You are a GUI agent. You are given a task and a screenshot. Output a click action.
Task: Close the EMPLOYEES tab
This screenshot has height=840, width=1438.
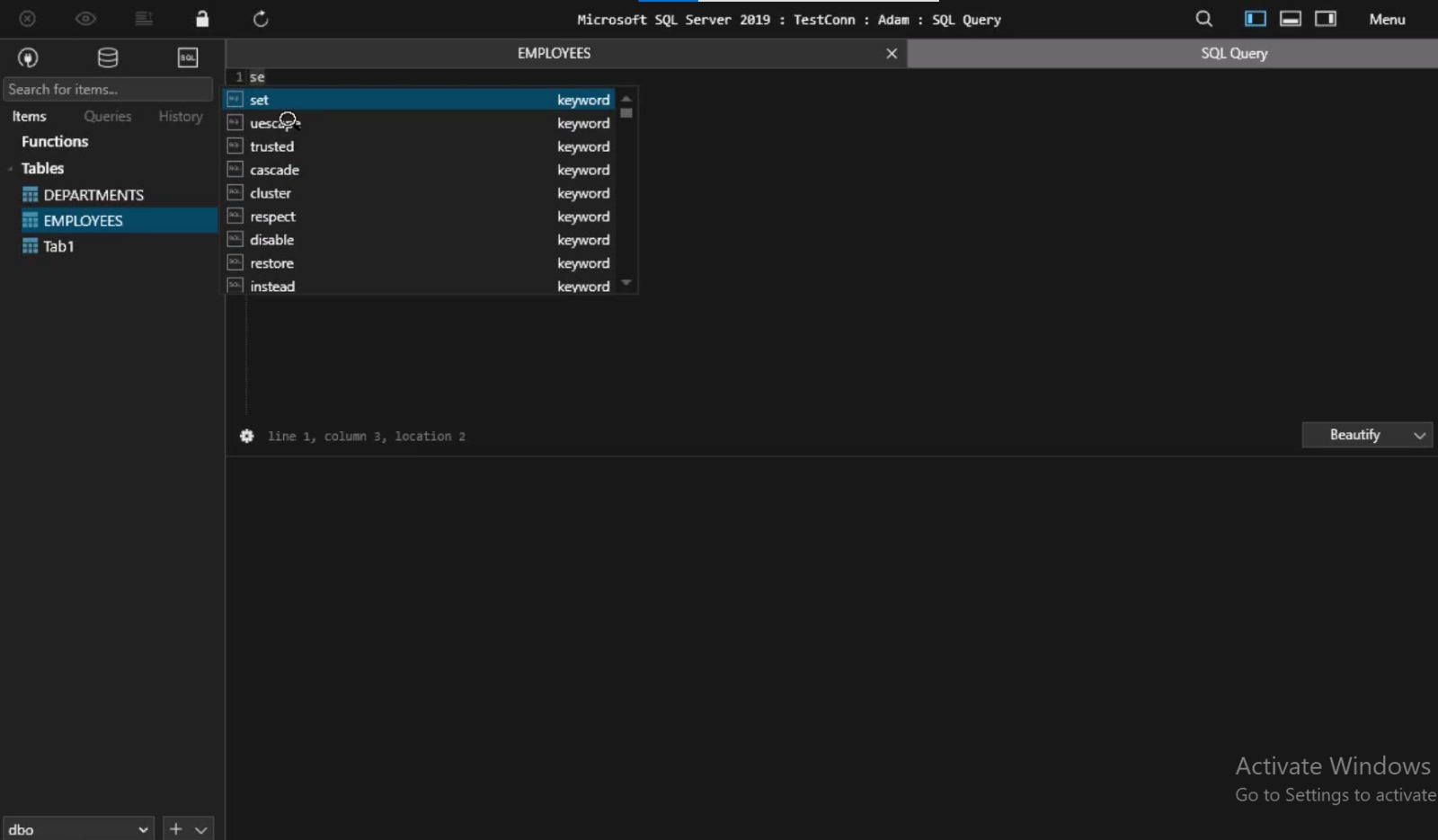click(892, 53)
